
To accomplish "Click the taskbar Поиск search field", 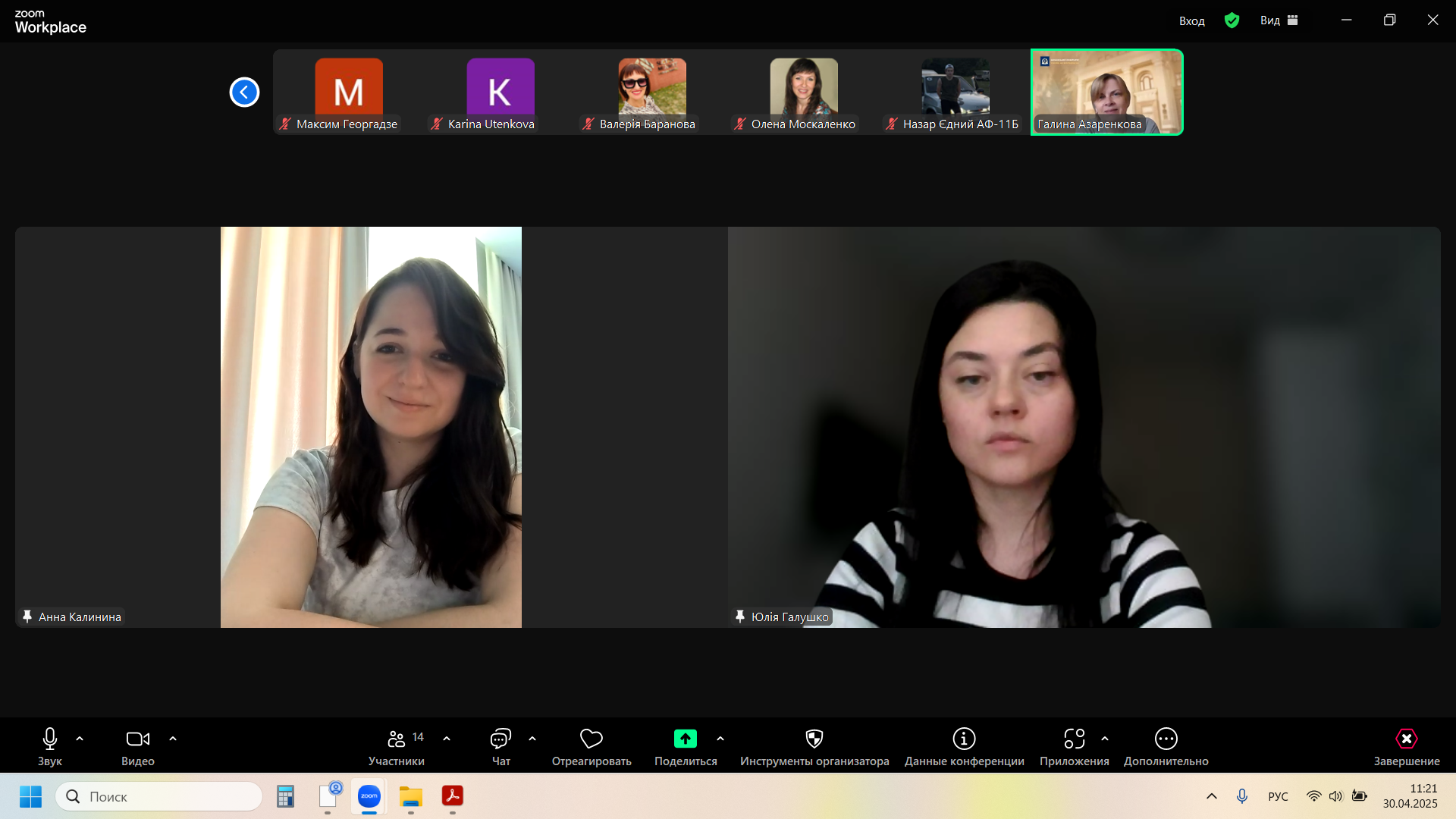I will [x=158, y=796].
